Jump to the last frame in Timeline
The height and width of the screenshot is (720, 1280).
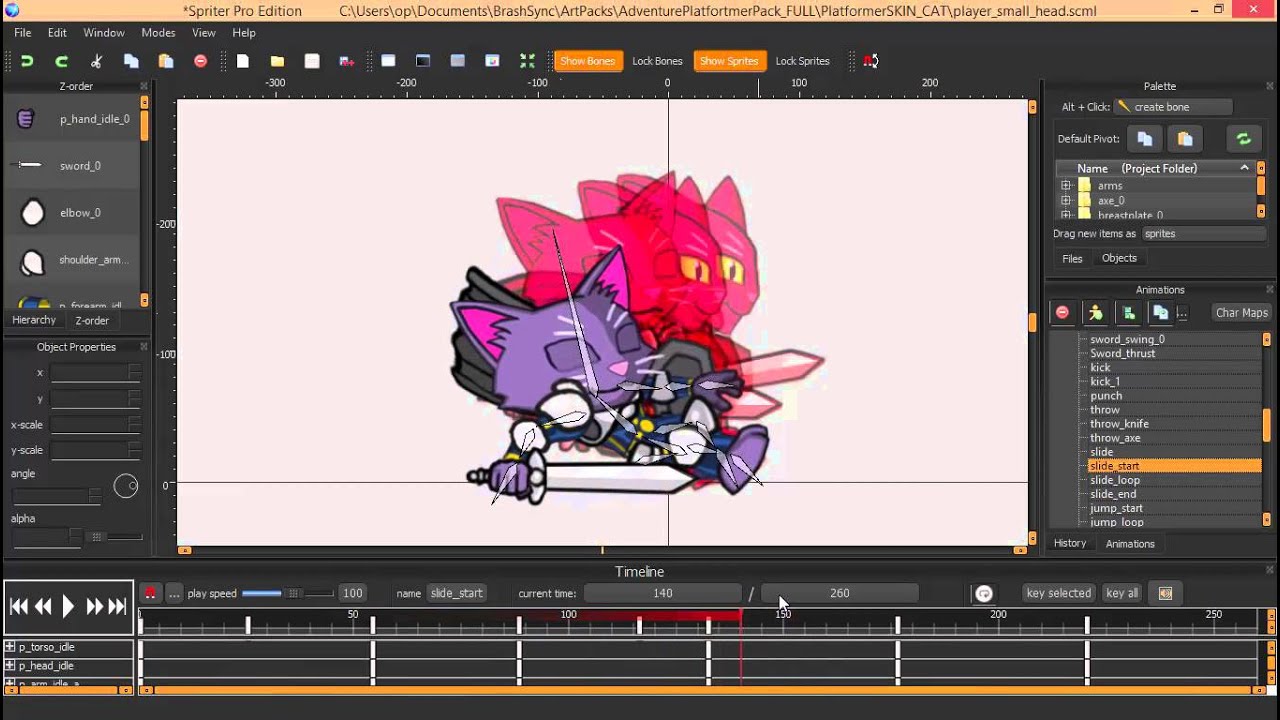(117, 606)
